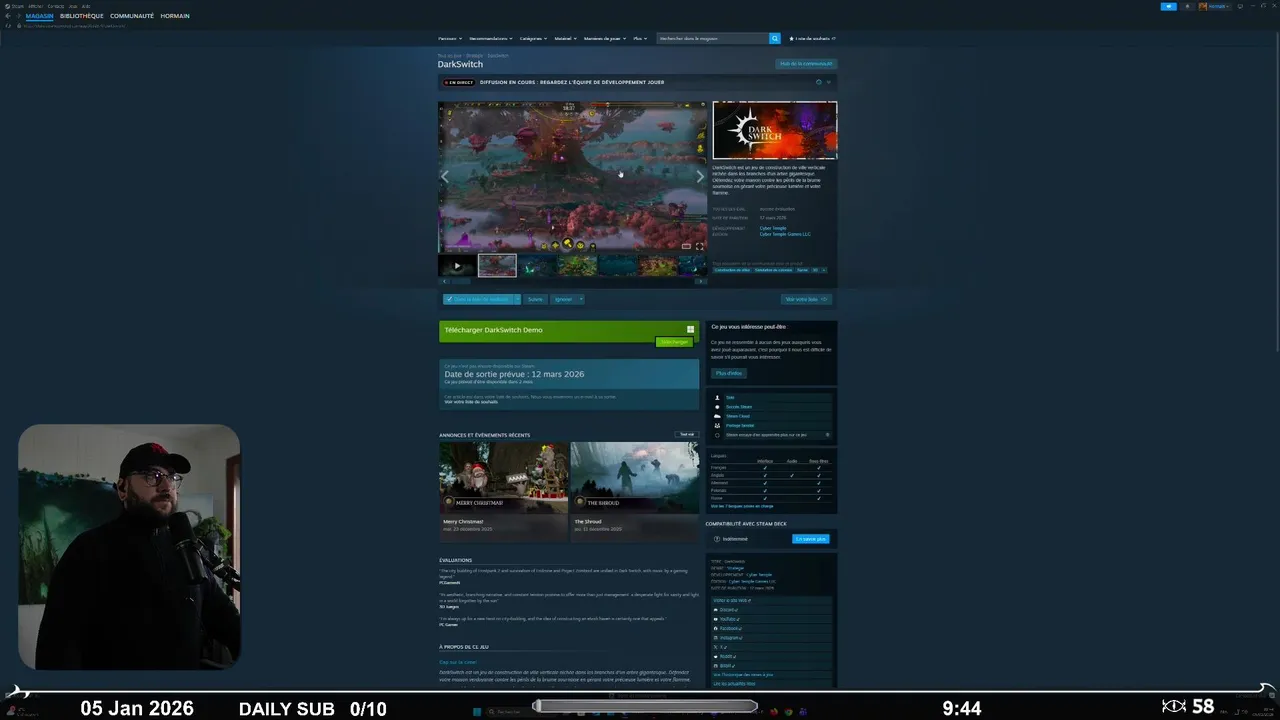Viewport: 1280px width, 720px height.
Task: Expand the Catégories store menu
Action: click(x=533, y=38)
